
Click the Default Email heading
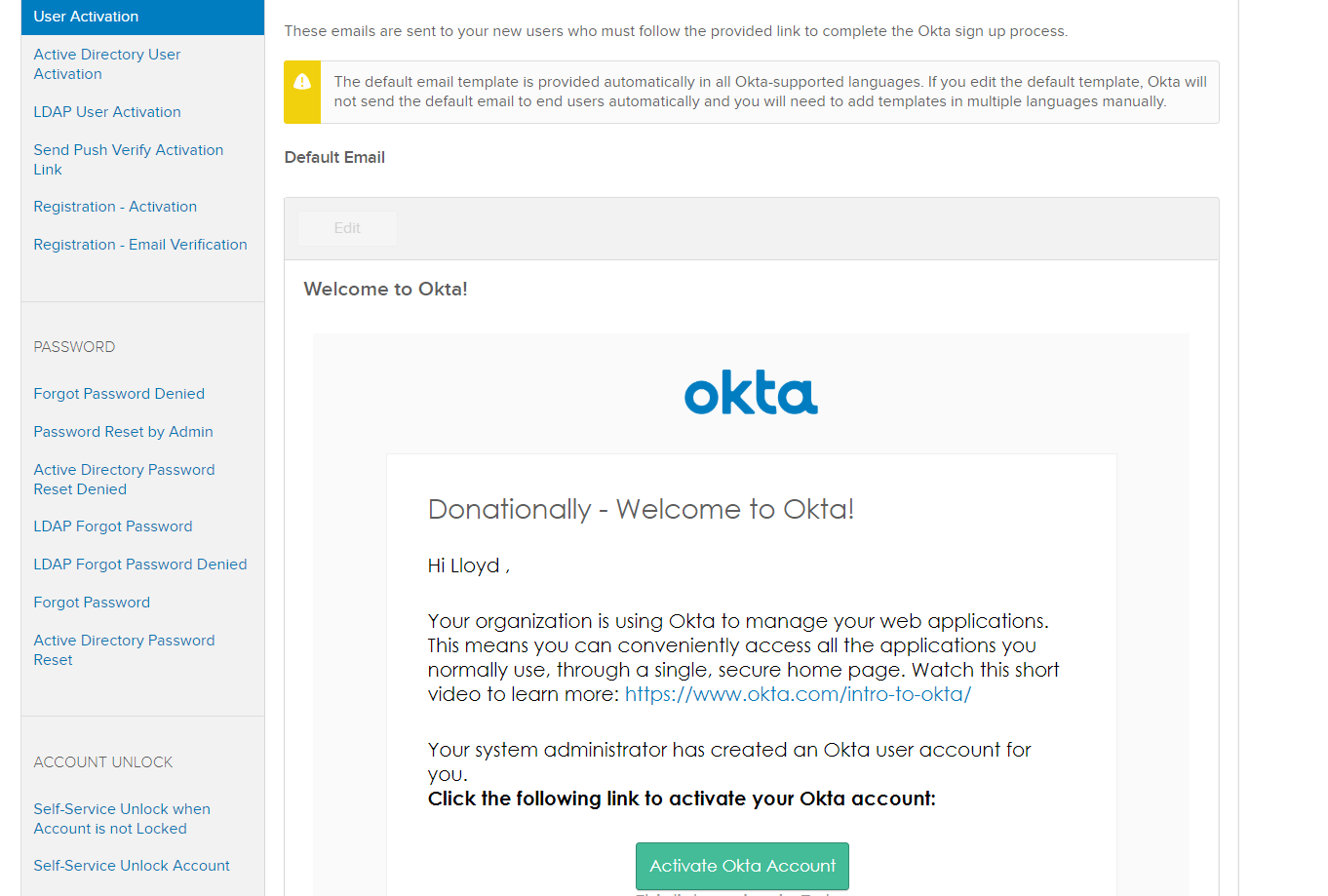coord(334,157)
